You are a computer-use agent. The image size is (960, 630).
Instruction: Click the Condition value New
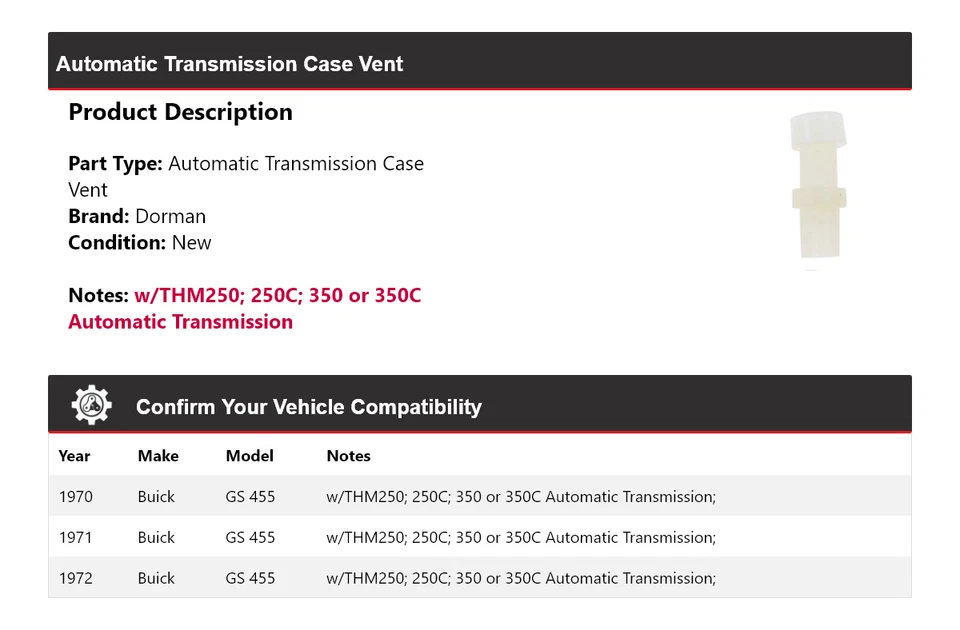coord(191,242)
